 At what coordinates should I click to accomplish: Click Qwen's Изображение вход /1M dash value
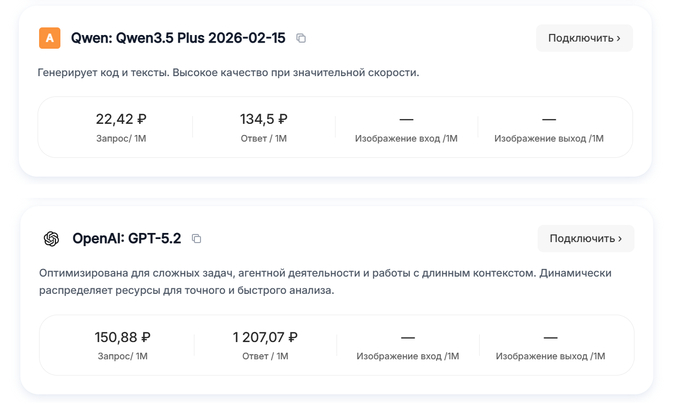(406, 119)
